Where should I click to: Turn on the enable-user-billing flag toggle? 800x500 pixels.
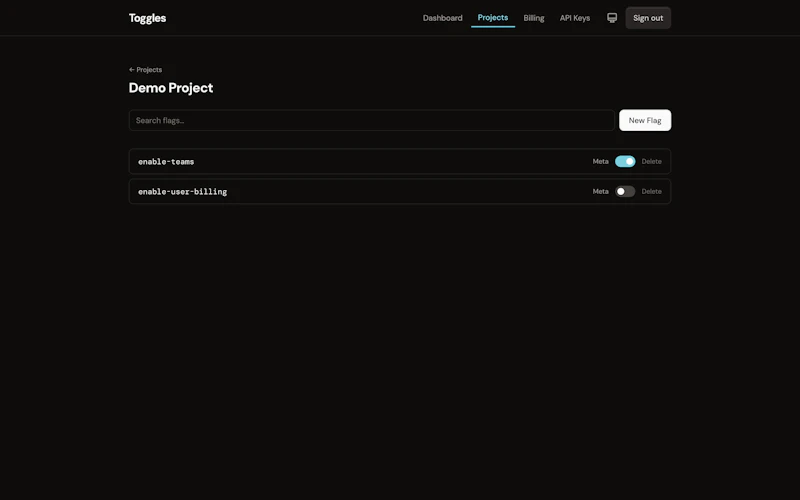(x=625, y=191)
